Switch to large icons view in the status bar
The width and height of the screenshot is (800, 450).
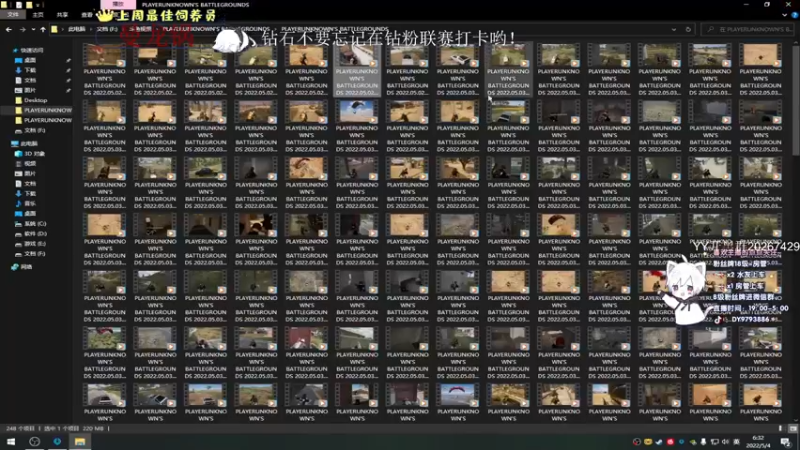coord(792,429)
